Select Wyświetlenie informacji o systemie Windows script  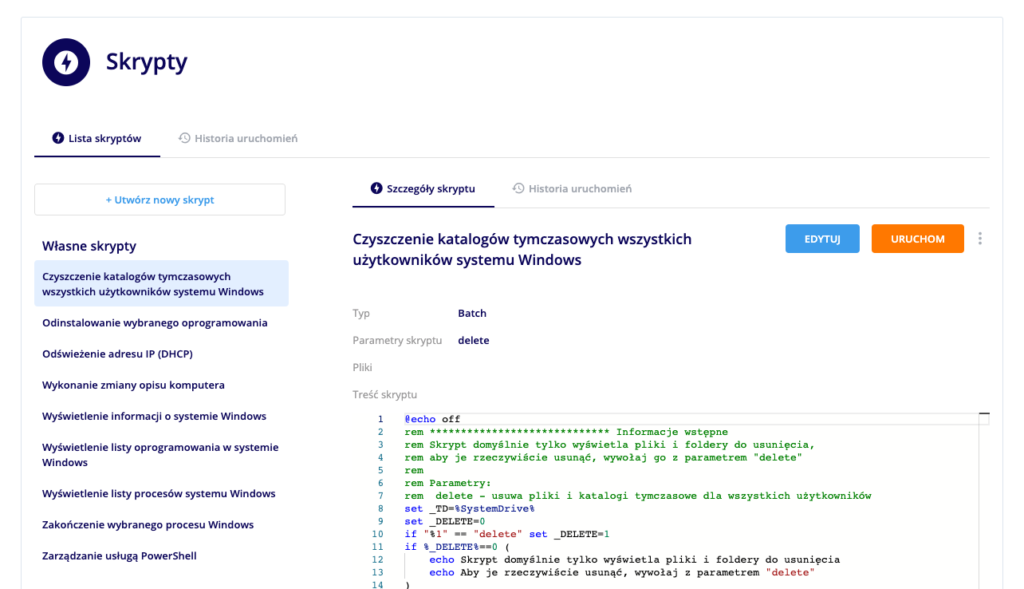tap(154, 416)
